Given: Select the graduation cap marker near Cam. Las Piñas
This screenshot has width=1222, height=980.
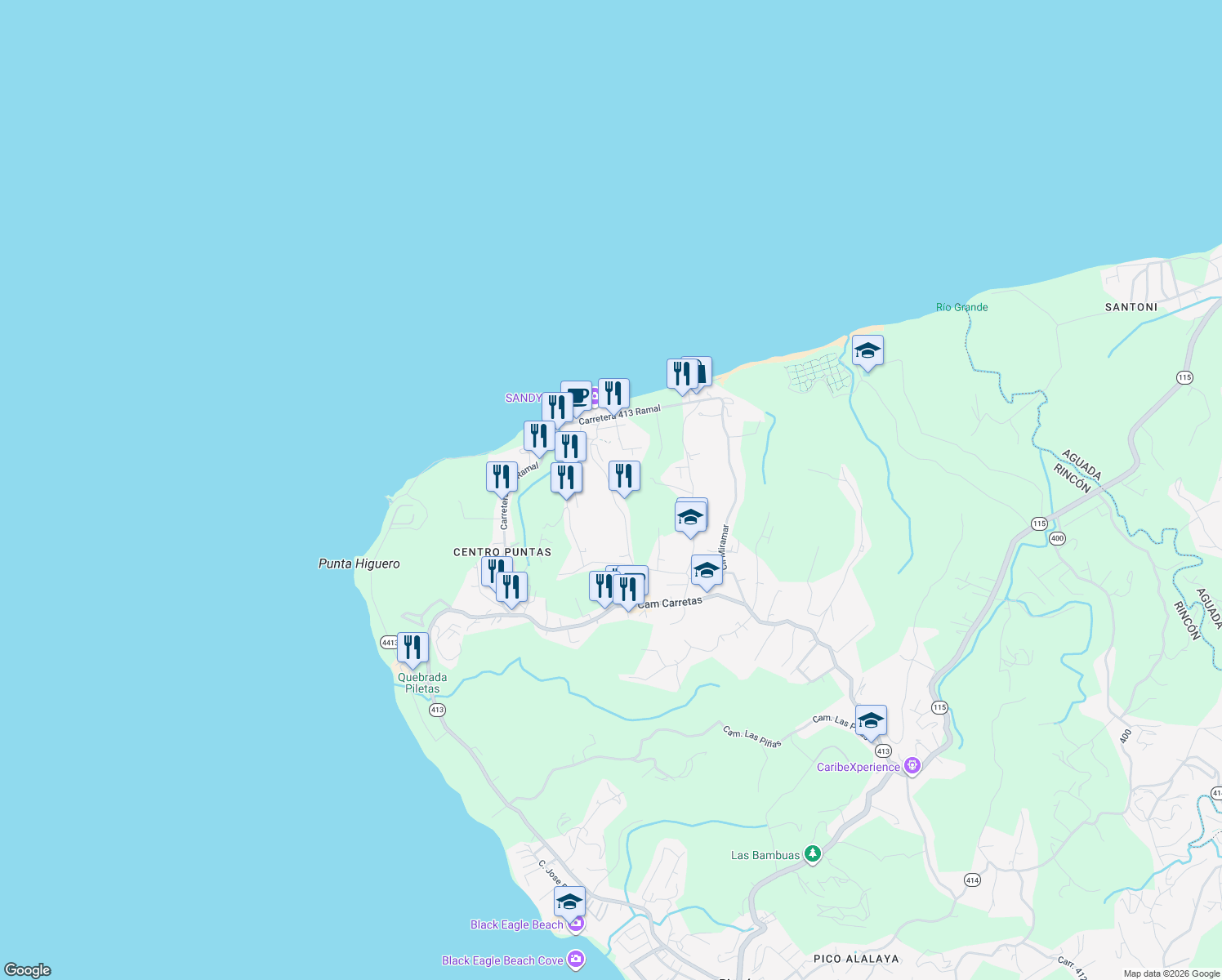Looking at the screenshot, I should coord(871,720).
